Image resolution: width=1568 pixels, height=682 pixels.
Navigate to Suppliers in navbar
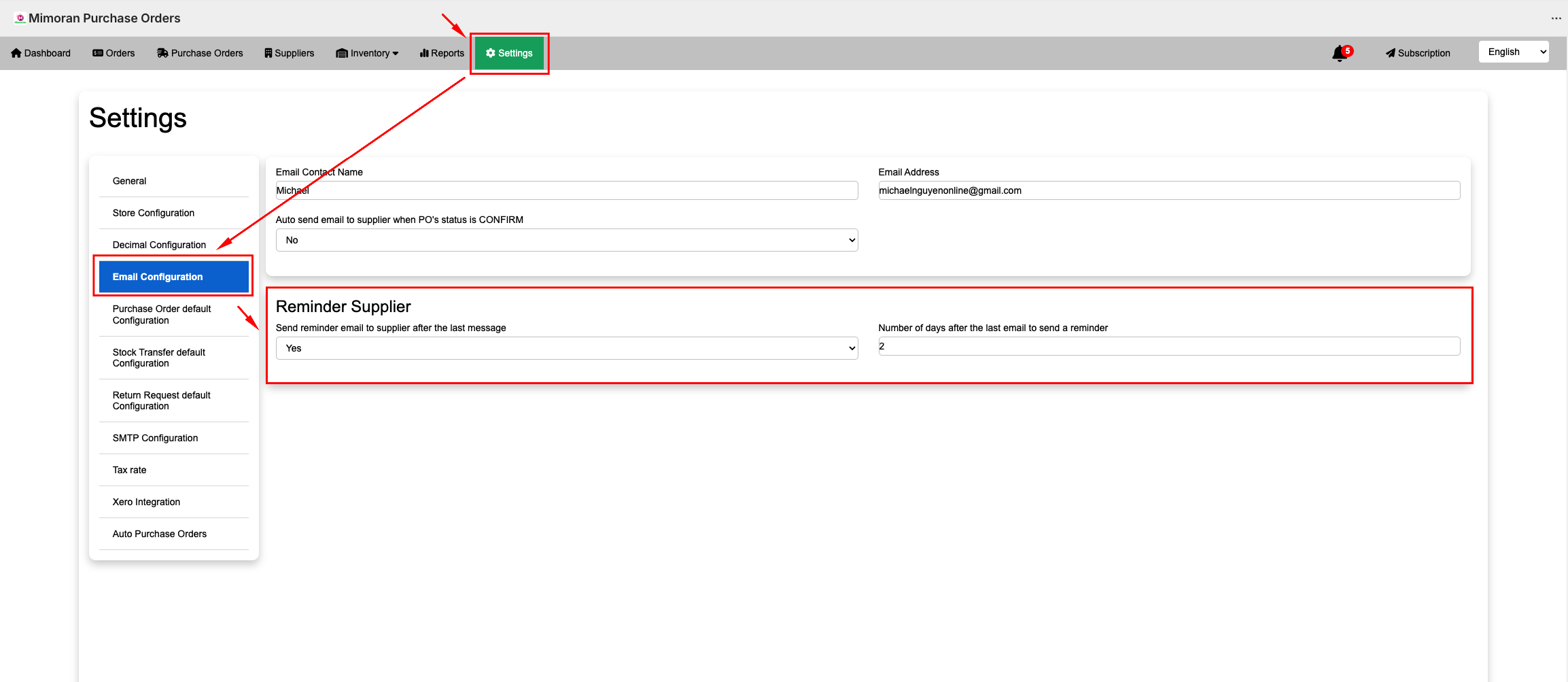coord(290,53)
